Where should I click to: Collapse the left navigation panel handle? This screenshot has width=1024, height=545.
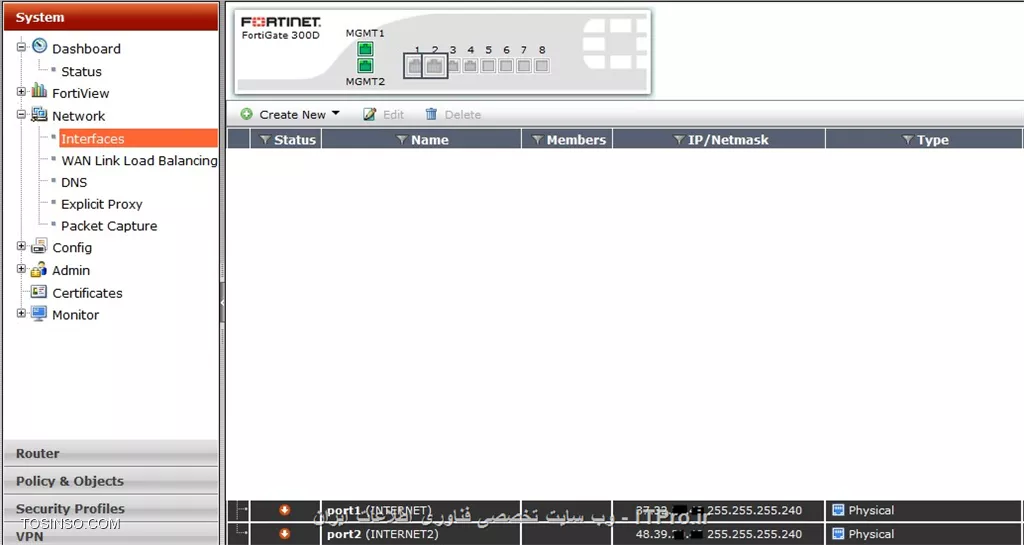pyautogui.click(x=222, y=303)
